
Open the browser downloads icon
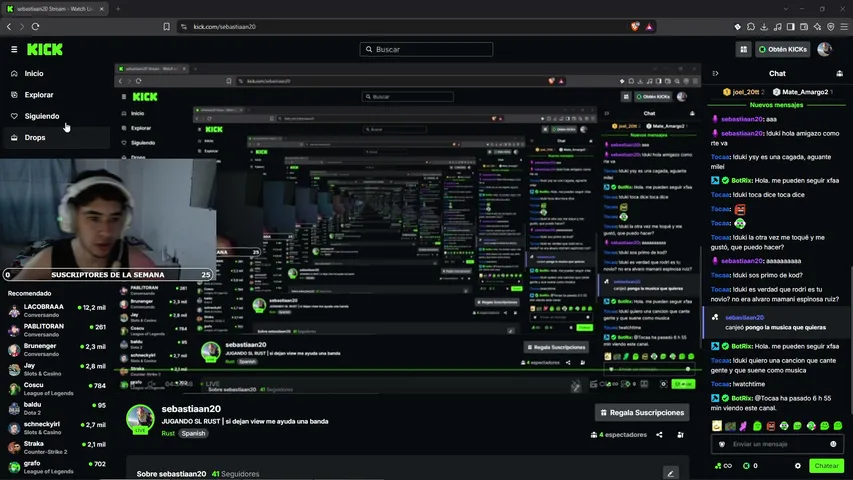coord(764,27)
